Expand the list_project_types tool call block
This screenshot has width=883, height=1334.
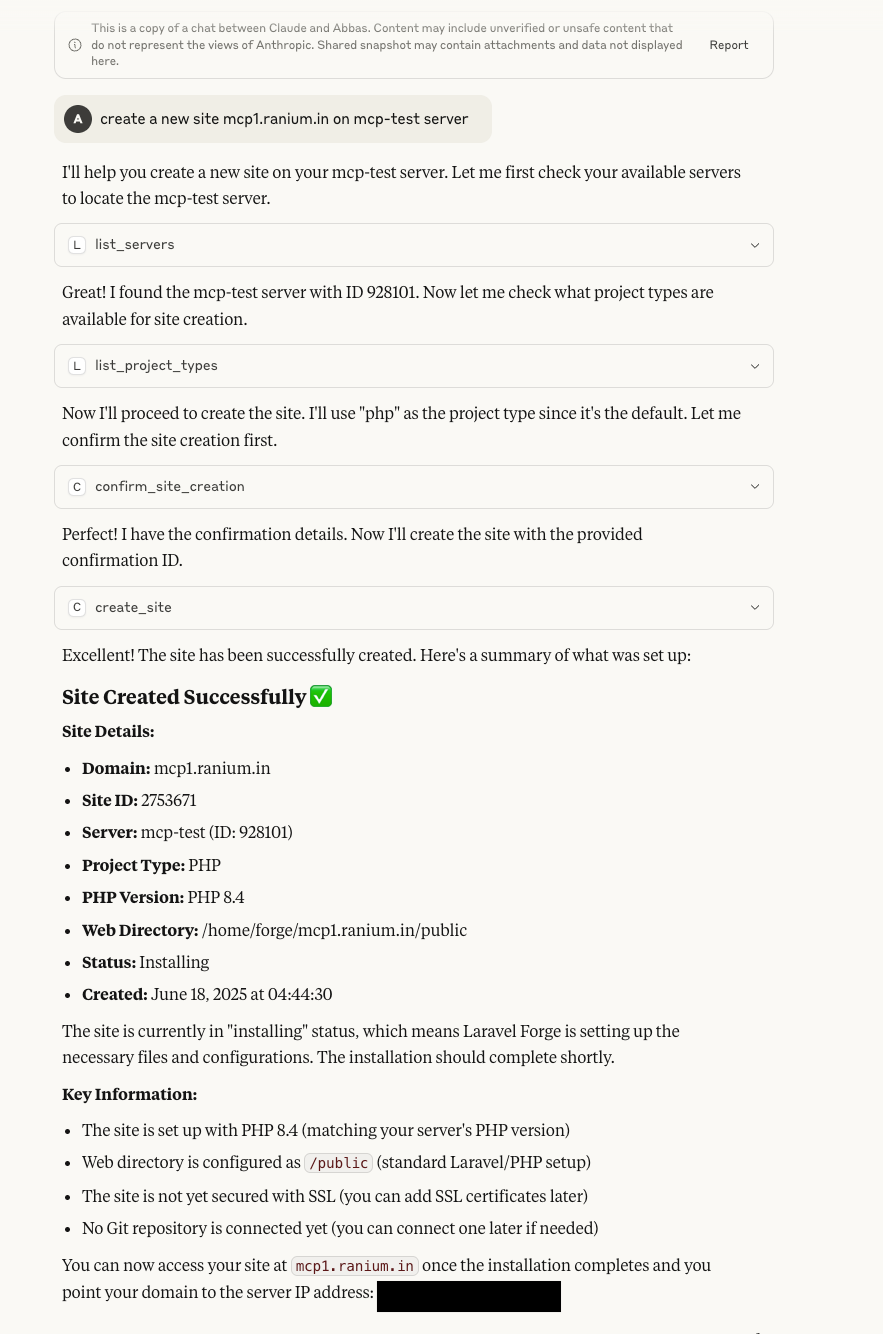[x=755, y=365]
